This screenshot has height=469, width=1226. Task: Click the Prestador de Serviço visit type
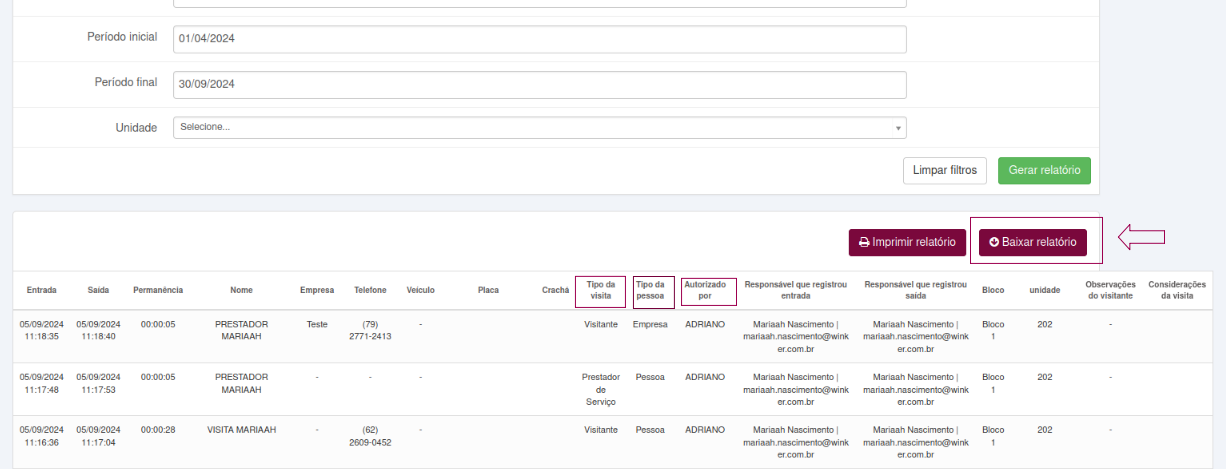point(601,389)
